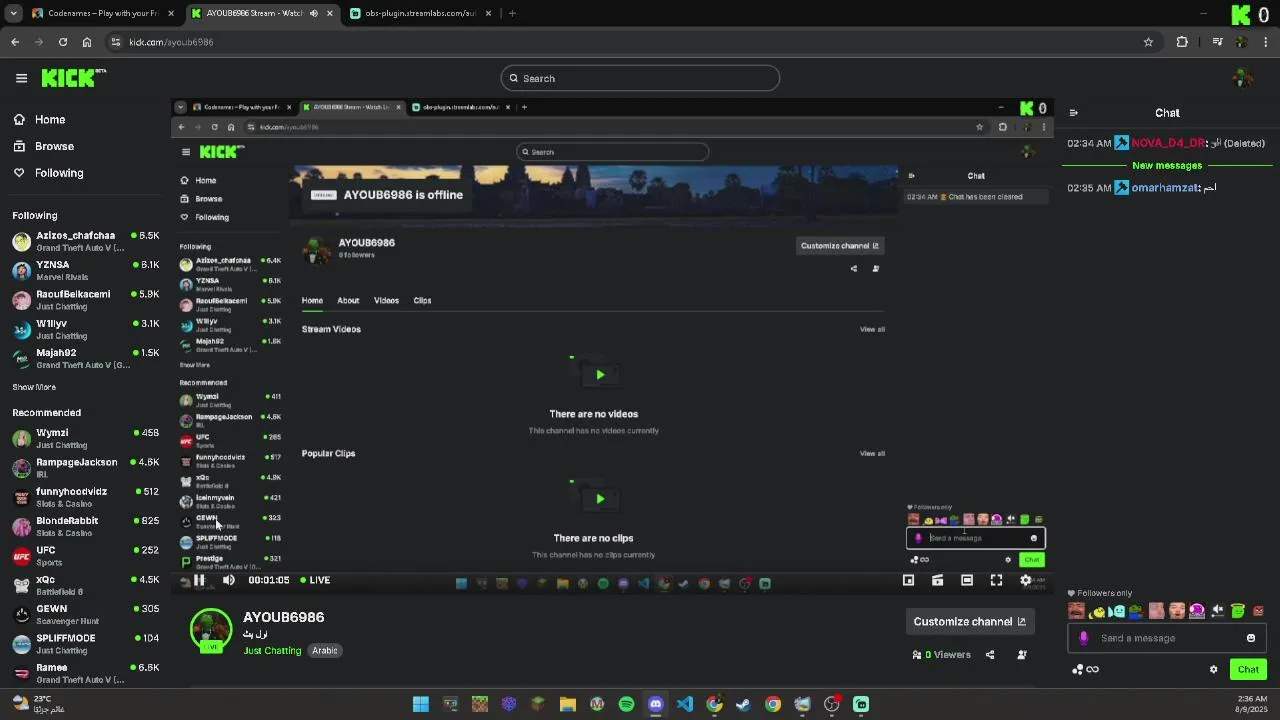Open UFC Sports channel

(85, 555)
